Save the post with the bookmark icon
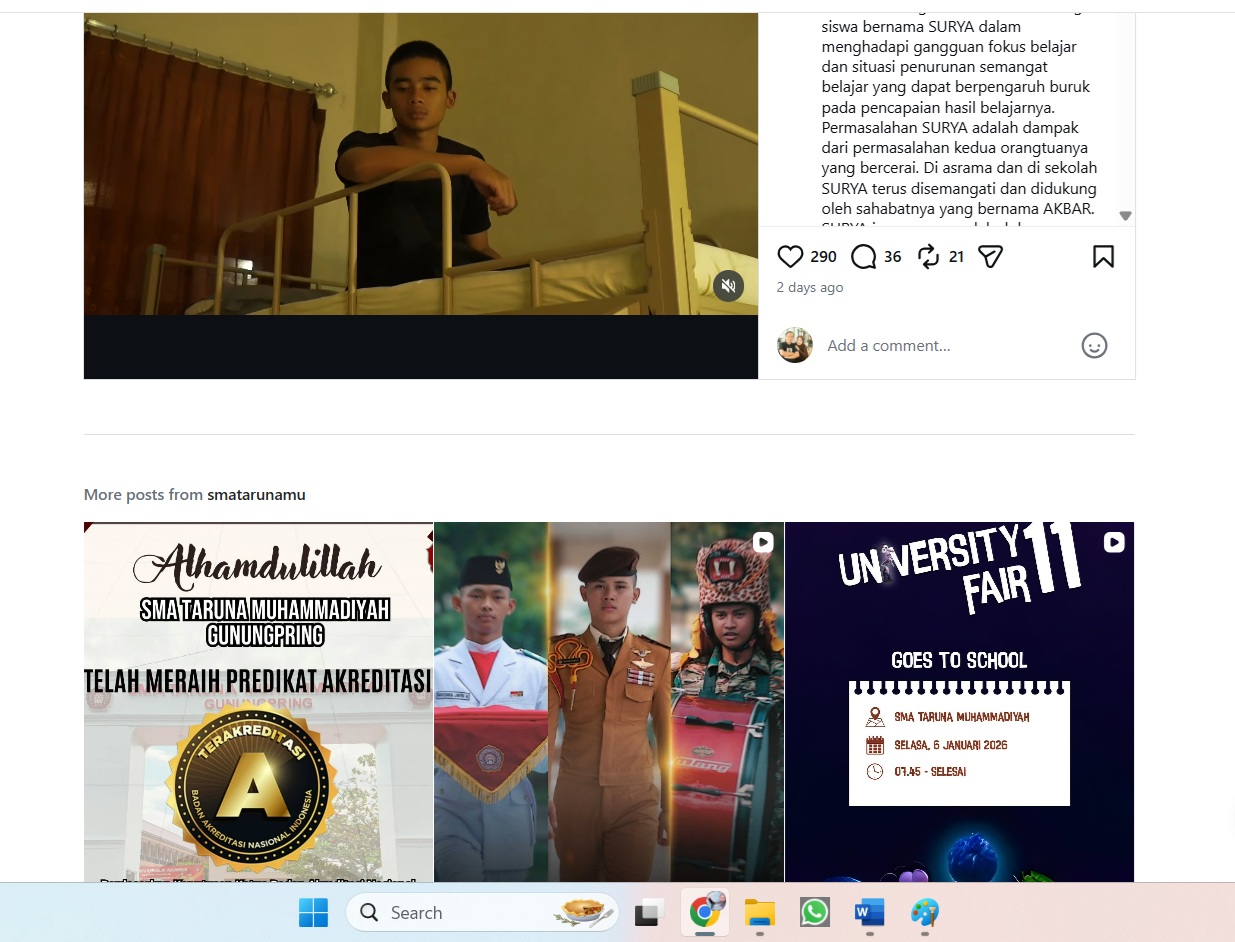Image resolution: width=1235 pixels, height=942 pixels. 1103,257
